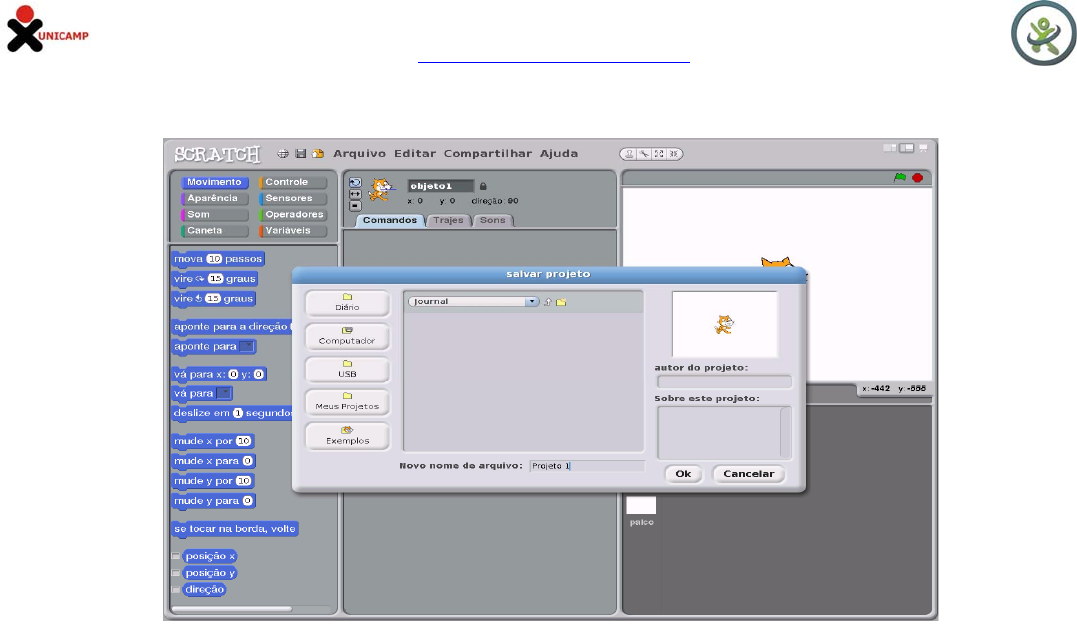Image resolution: width=1077 pixels, height=625 pixels.
Task: Open the Computador folder shortcut
Action: click(x=347, y=337)
